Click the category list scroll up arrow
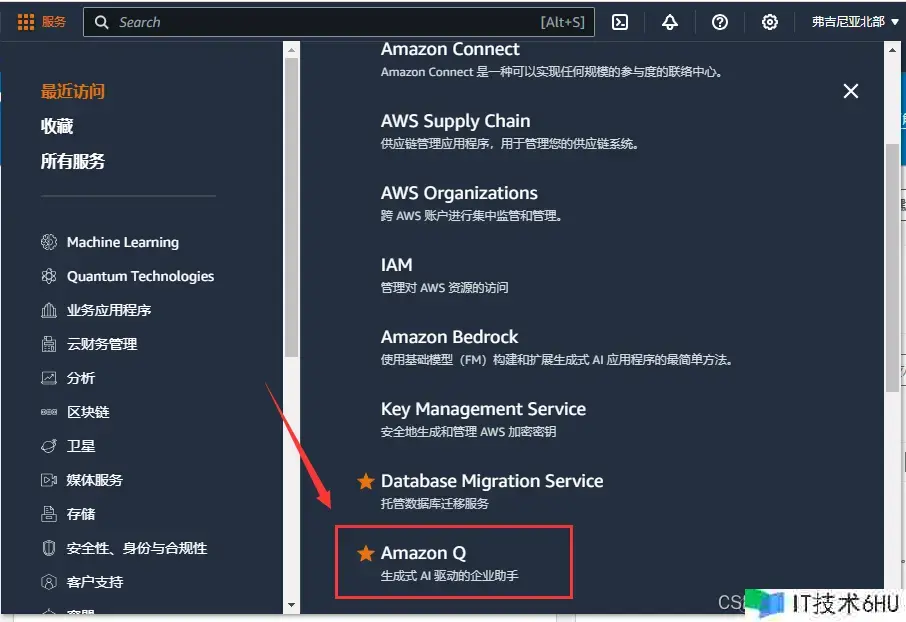The height and width of the screenshot is (622, 906). pyautogui.click(x=291, y=50)
